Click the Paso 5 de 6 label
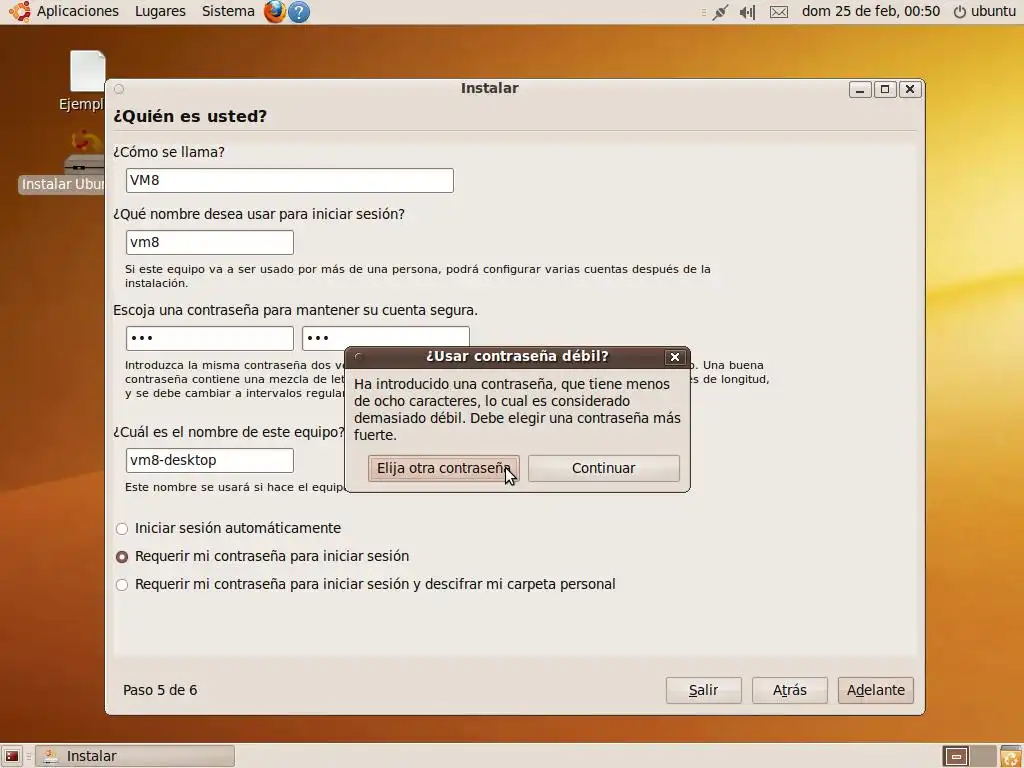 pyautogui.click(x=160, y=690)
